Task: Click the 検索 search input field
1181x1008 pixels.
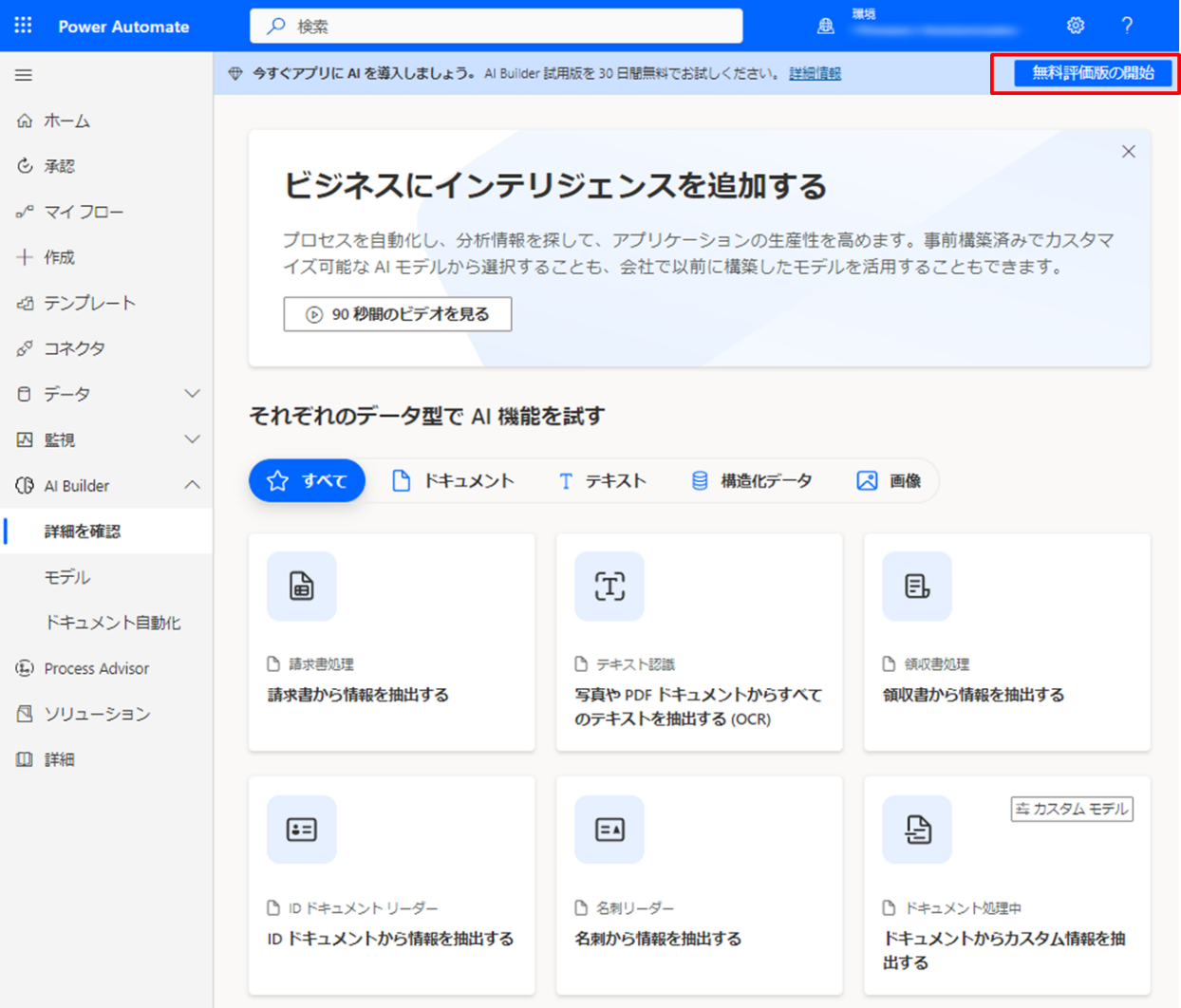Action: click(497, 27)
